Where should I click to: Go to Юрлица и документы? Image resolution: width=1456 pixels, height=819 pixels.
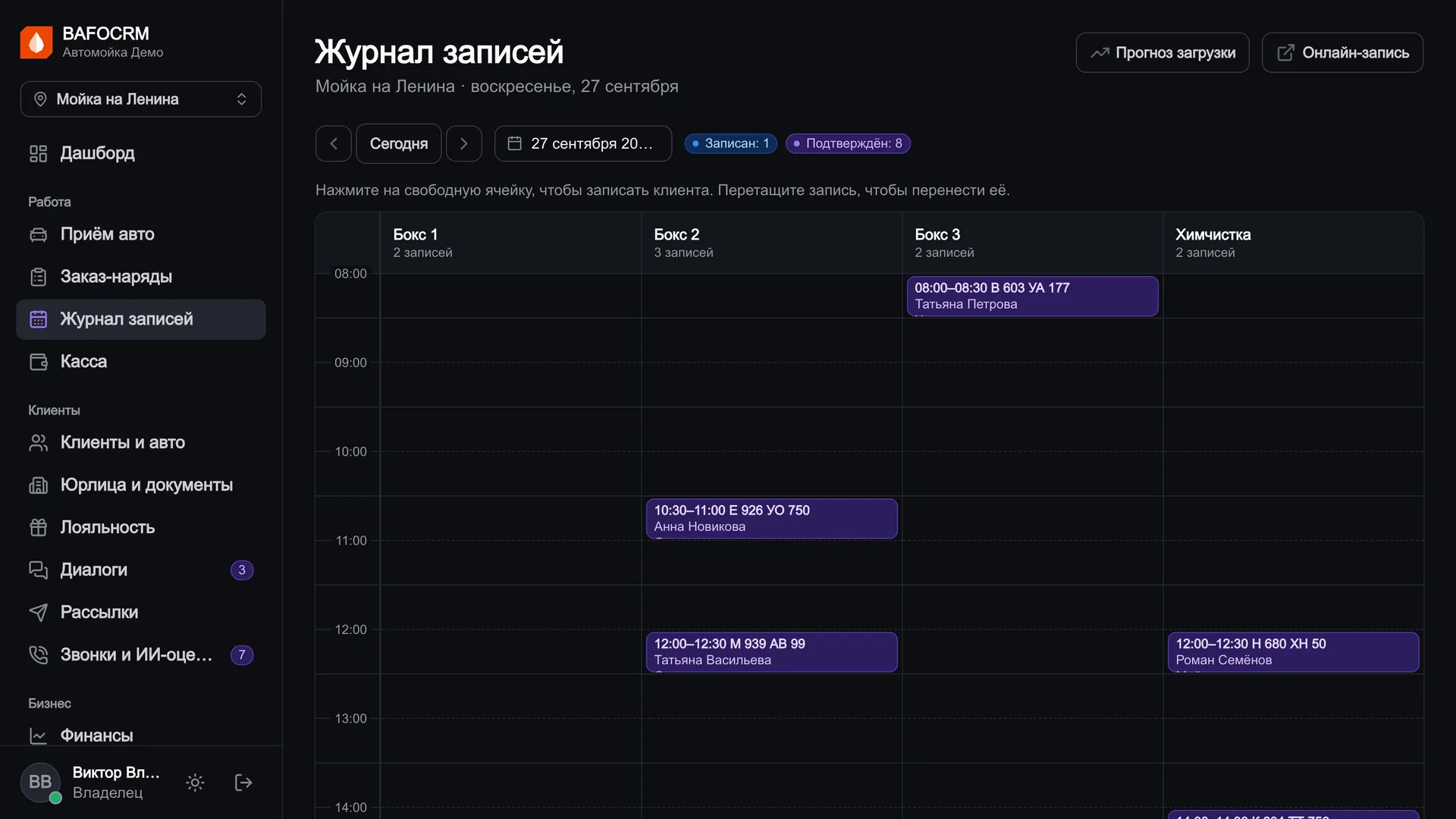(141, 485)
